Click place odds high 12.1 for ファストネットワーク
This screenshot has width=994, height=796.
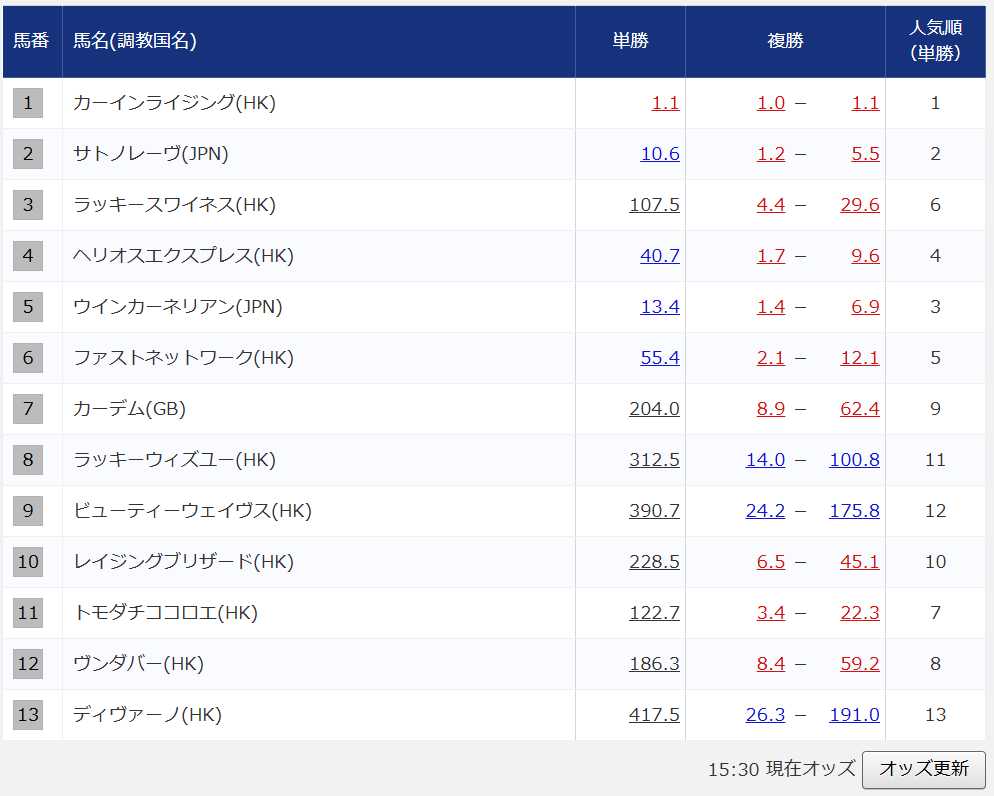[x=860, y=358]
